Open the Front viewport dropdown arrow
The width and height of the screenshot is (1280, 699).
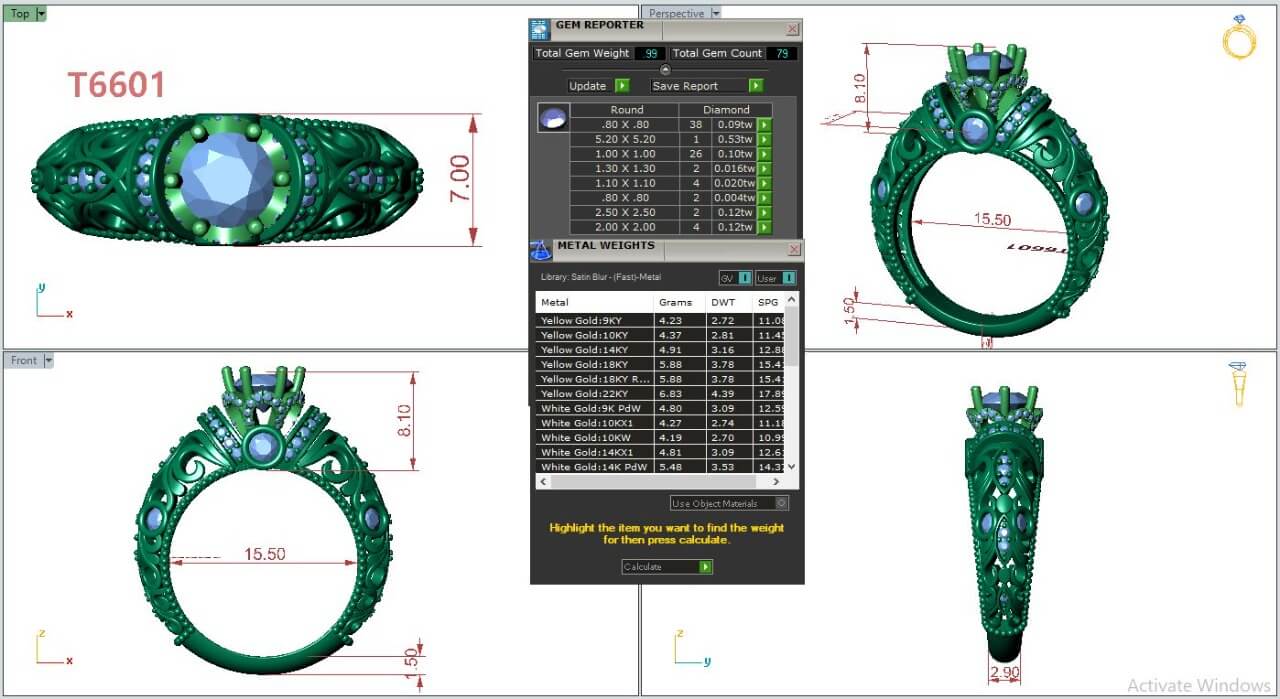click(x=48, y=360)
